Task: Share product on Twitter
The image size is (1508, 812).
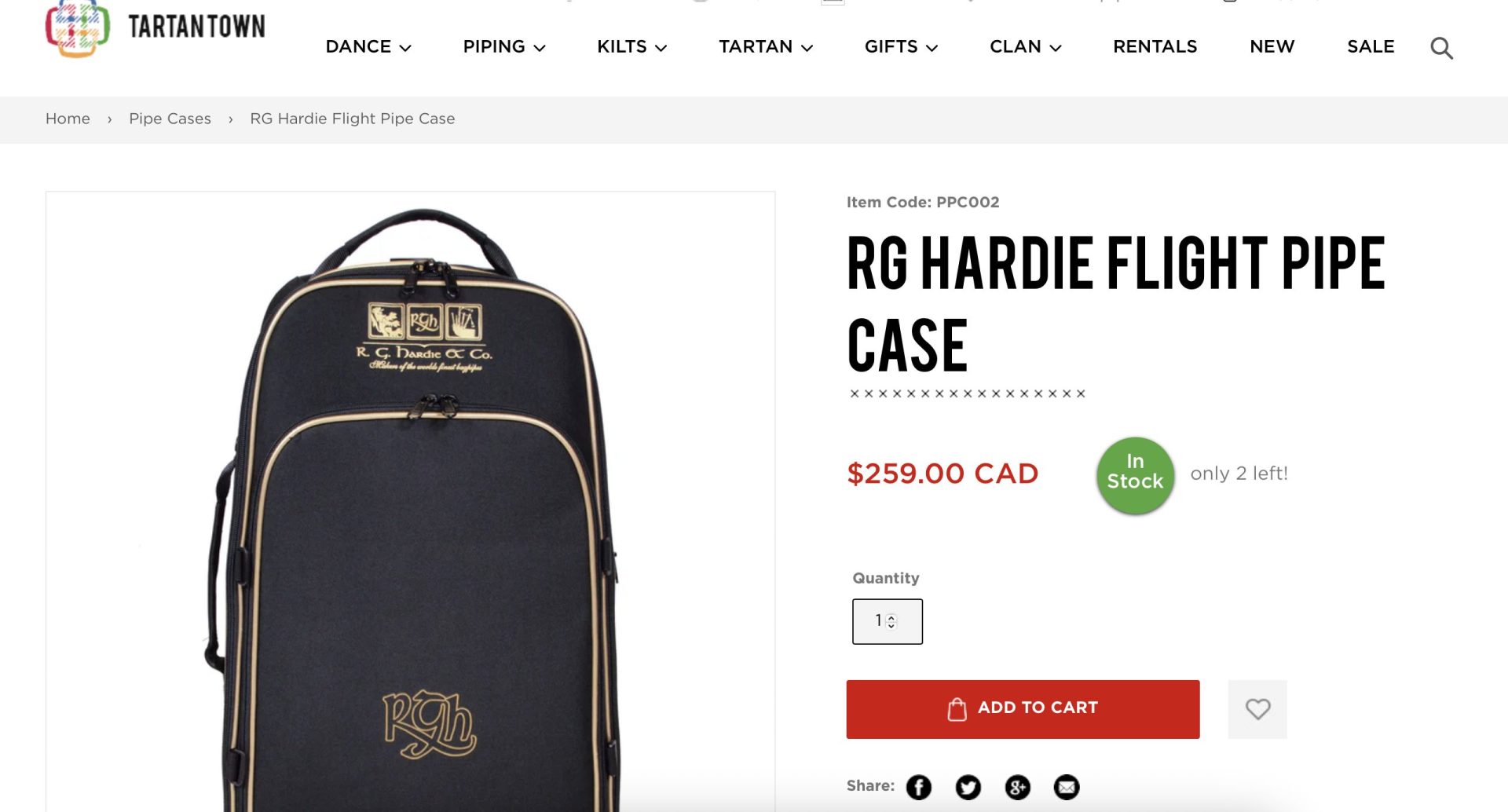Action: [x=968, y=787]
